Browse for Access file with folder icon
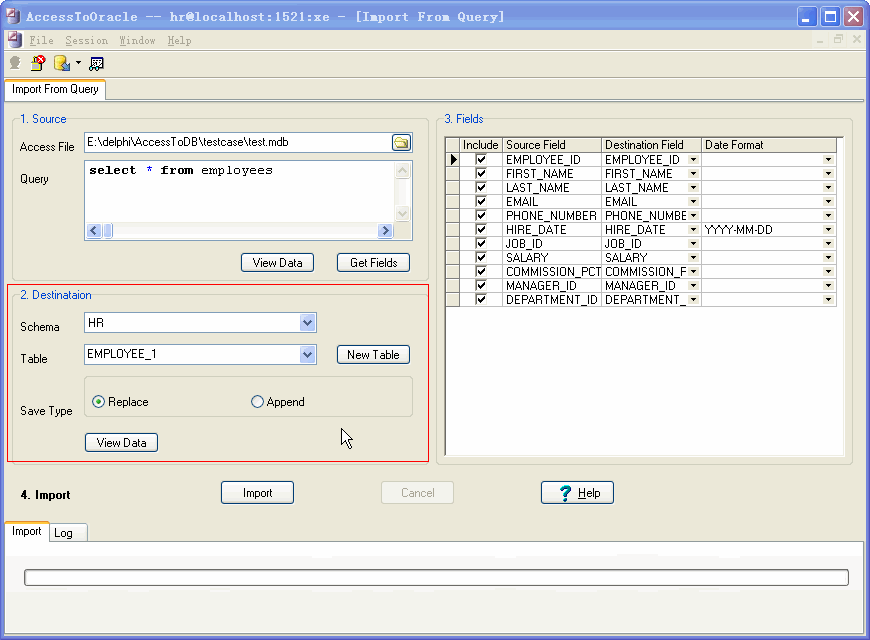870x640 pixels. click(401, 143)
